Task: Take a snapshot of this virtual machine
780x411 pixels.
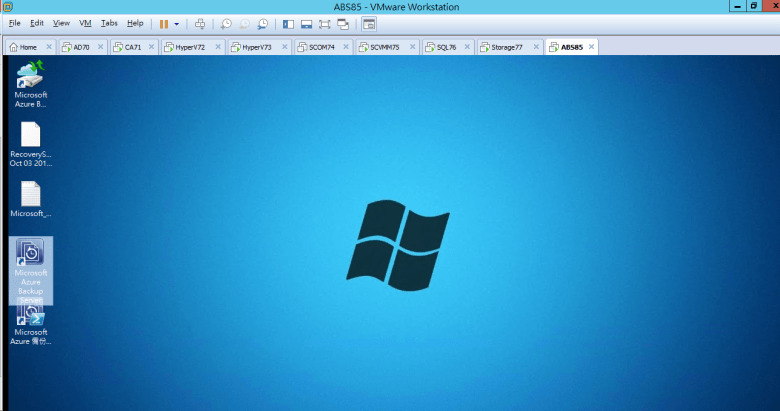Action: pos(226,23)
